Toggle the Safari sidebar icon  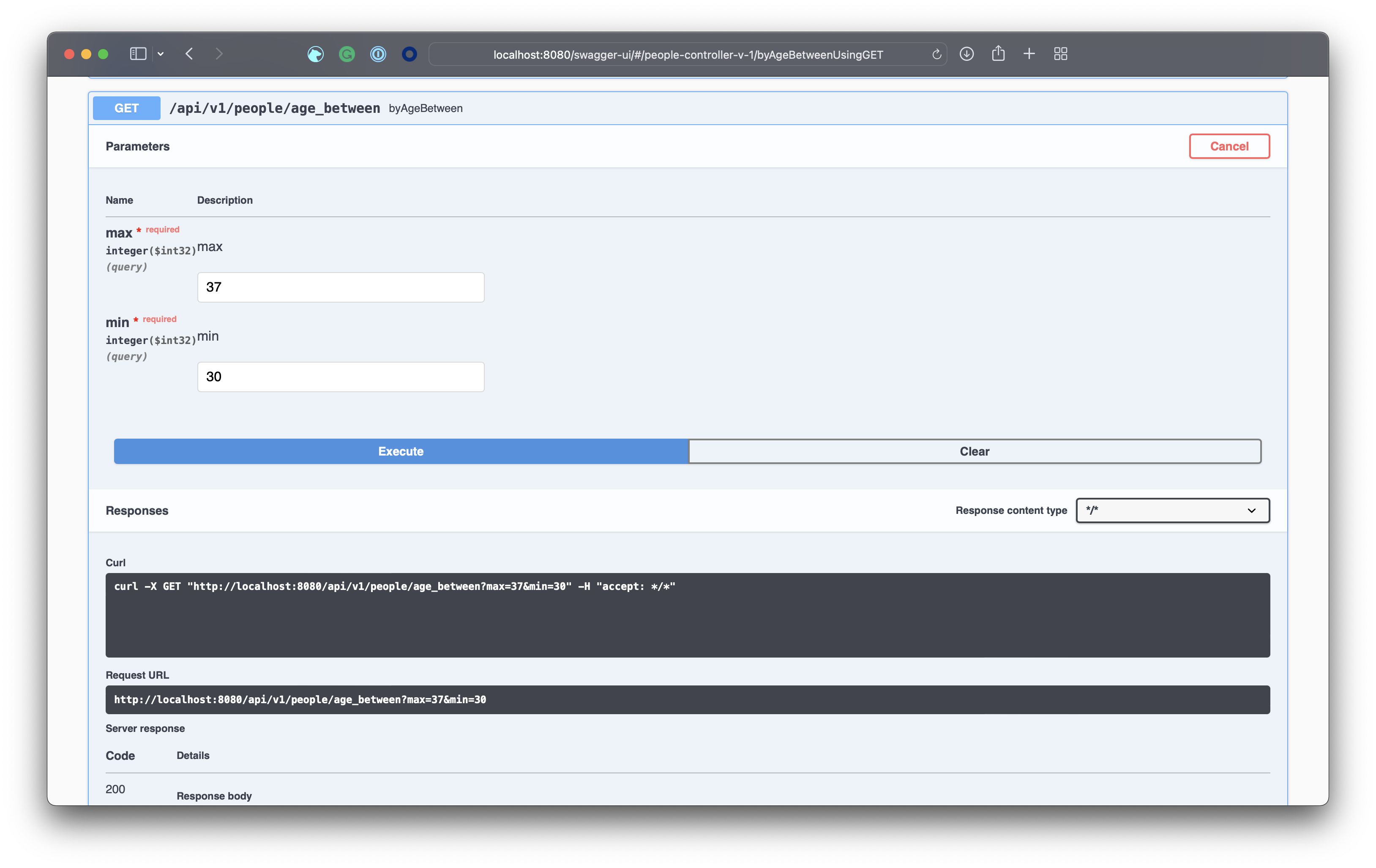click(138, 54)
